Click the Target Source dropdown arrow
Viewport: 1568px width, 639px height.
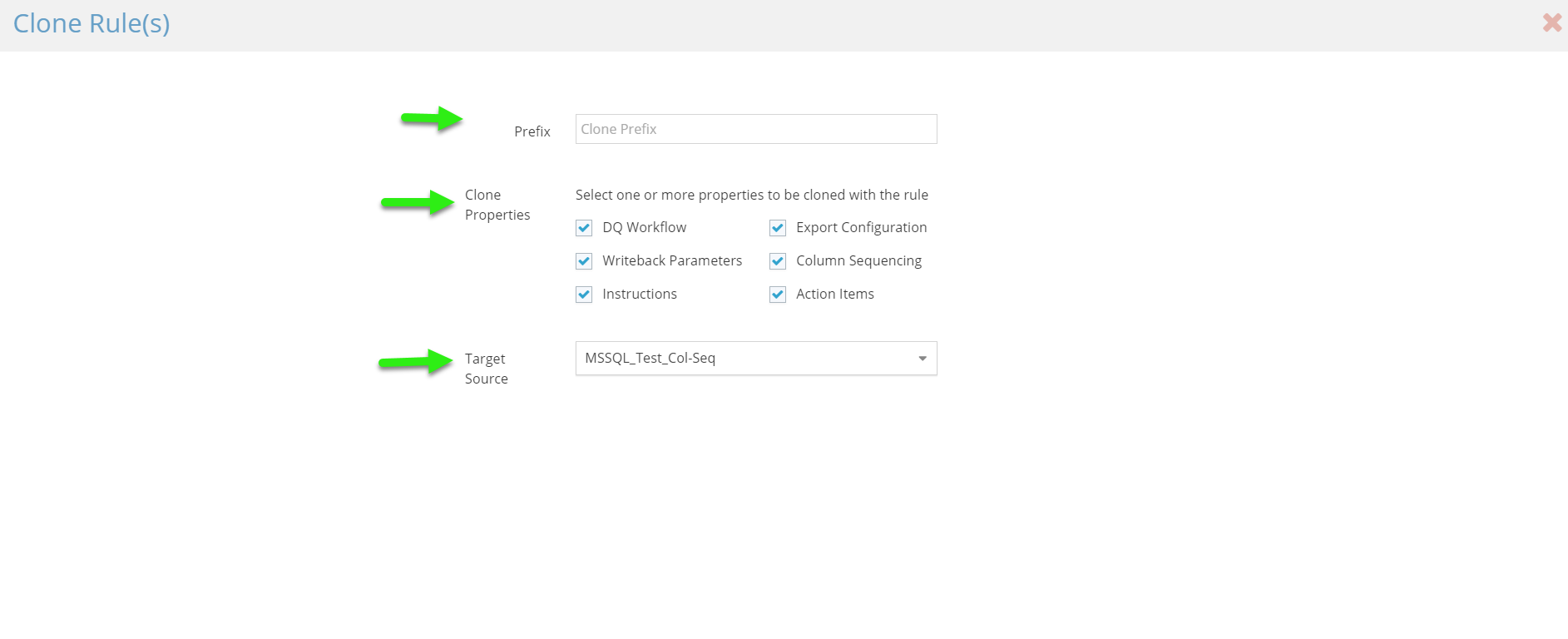pos(922,359)
